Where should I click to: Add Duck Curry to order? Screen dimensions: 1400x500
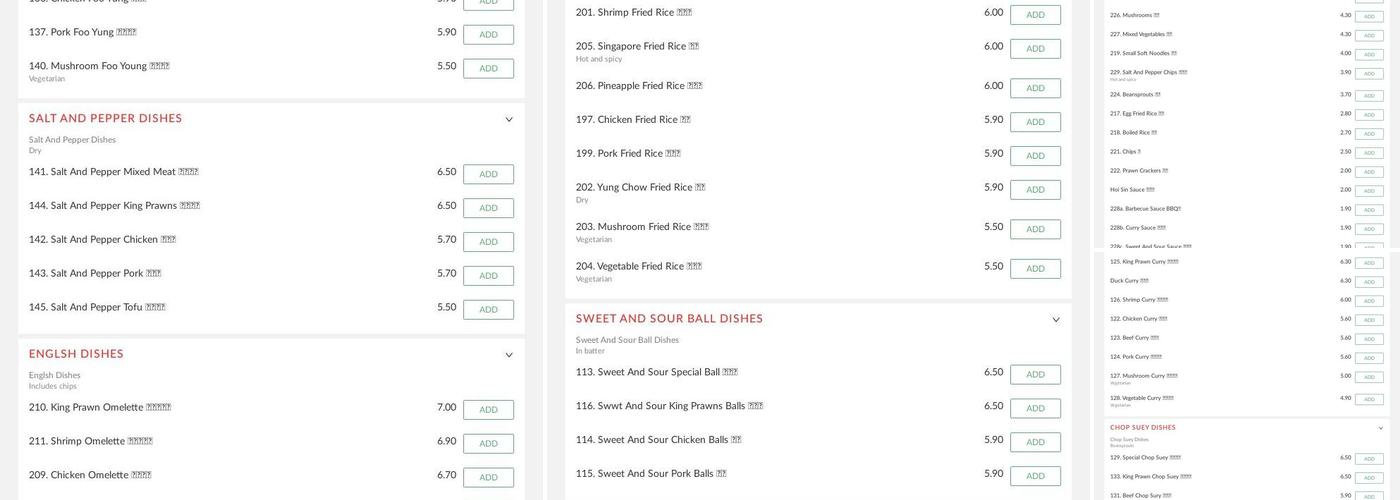click(1369, 282)
